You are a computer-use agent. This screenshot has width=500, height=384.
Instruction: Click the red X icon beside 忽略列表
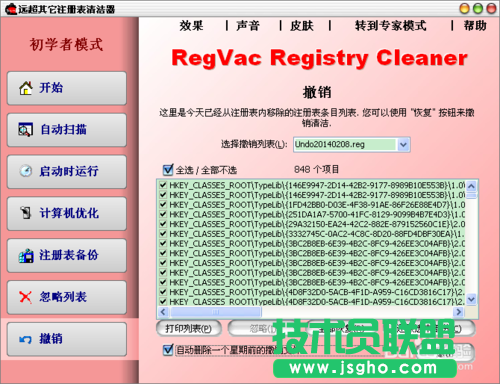tap(25, 297)
